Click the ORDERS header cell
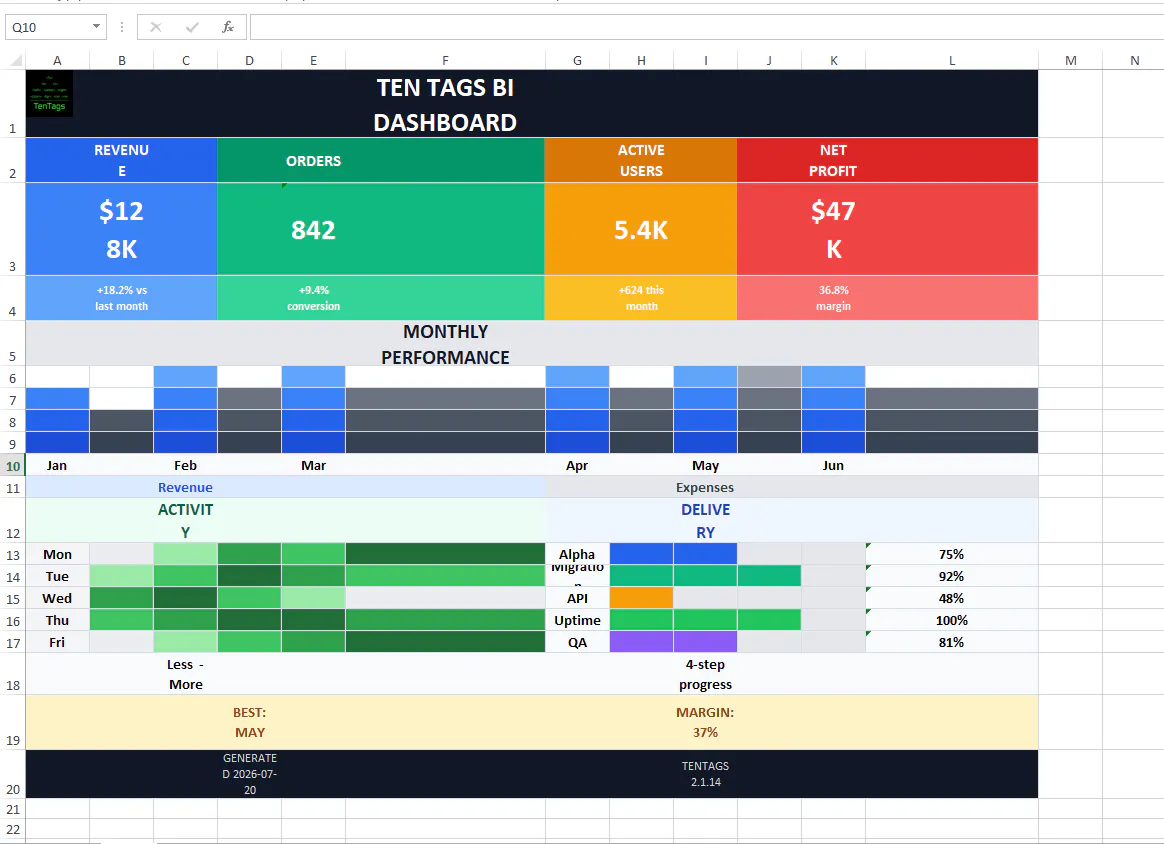 click(x=381, y=160)
